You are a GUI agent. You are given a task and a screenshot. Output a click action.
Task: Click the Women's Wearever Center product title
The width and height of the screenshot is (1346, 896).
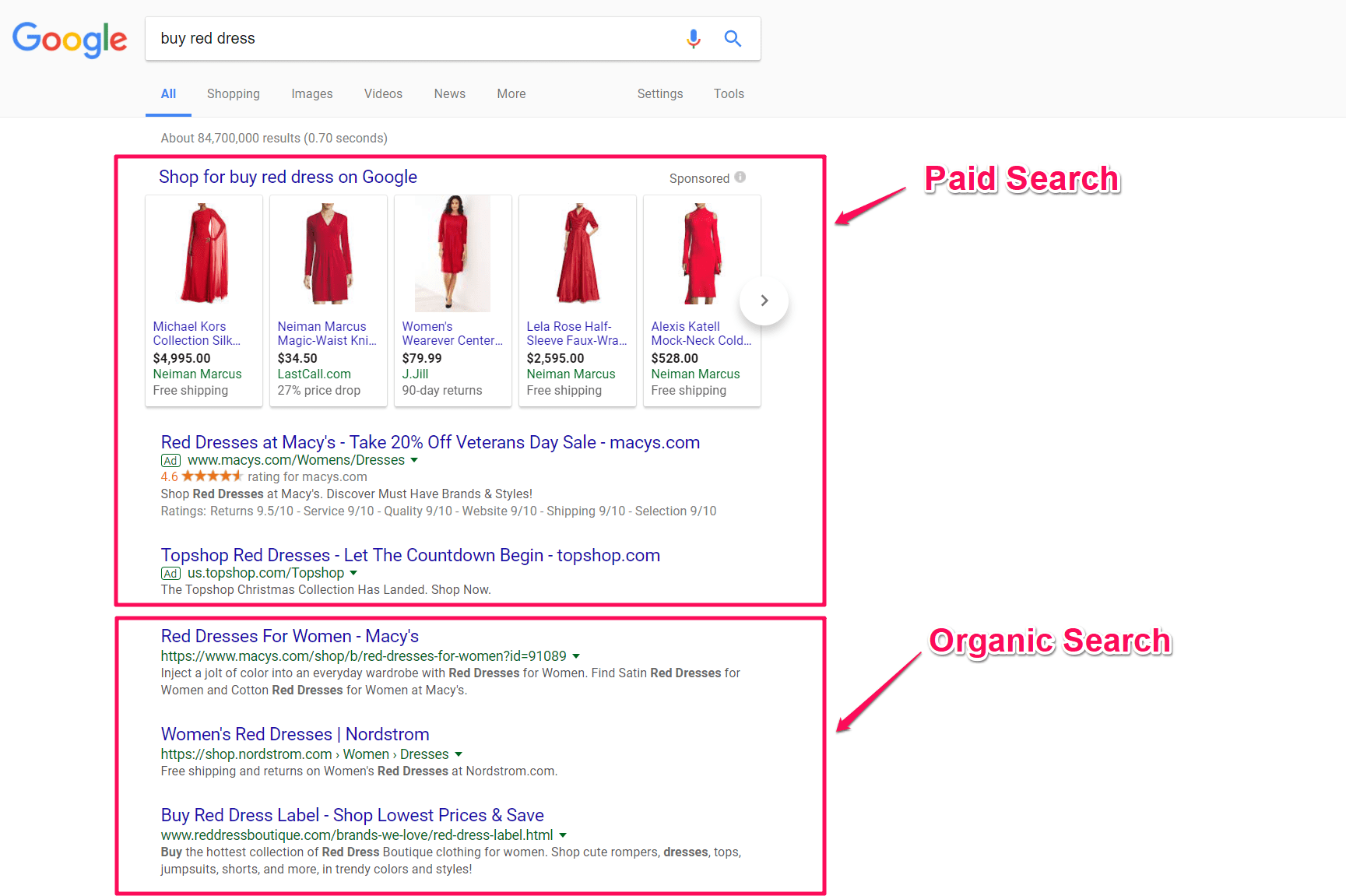coord(453,334)
